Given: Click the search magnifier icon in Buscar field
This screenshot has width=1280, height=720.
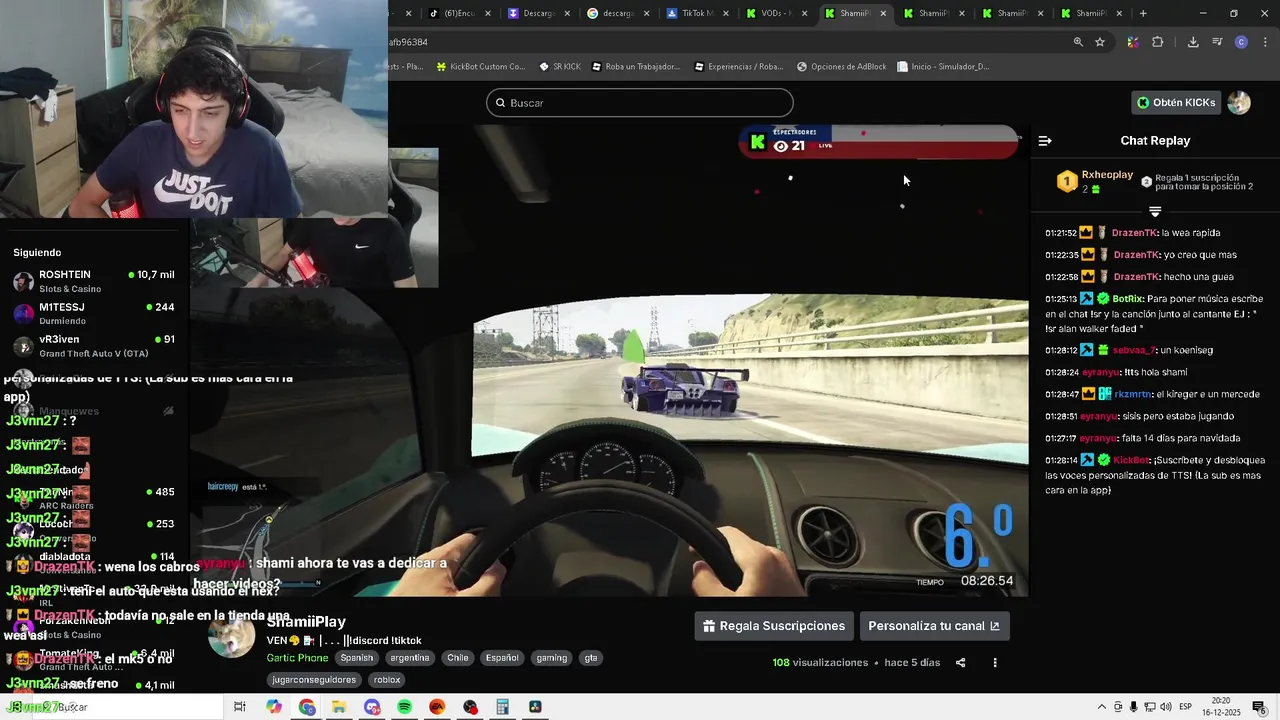Looking at the screenshot, I should click(x=500, y=103).
